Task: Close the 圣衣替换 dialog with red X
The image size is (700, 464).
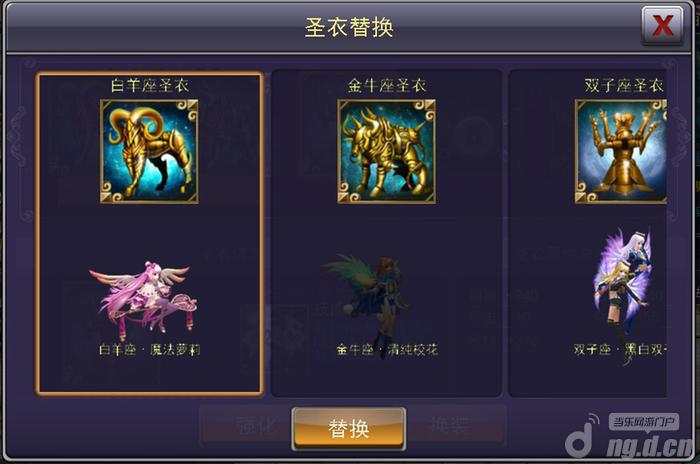Action: pyautogui.click(x=662, y=26)
